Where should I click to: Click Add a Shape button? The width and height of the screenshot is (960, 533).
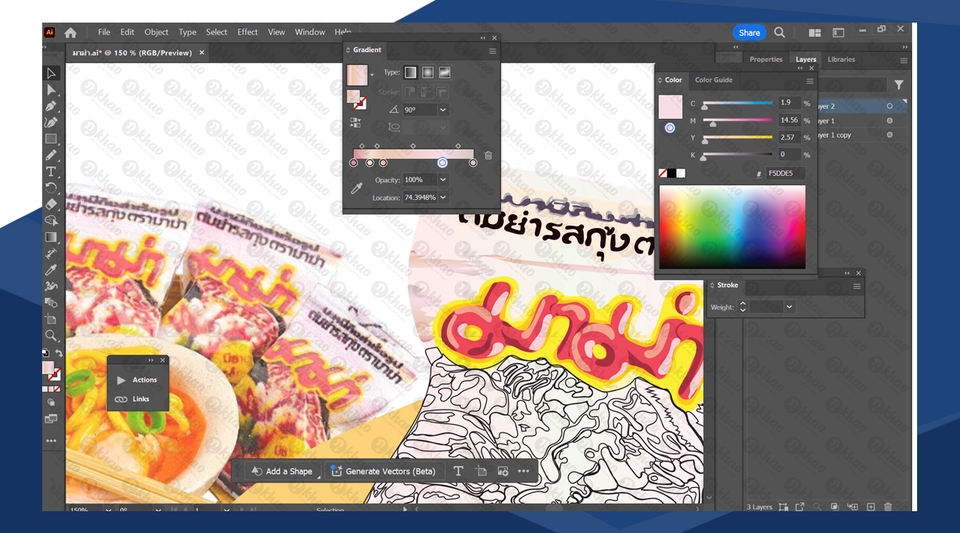[x=283, y=471]
